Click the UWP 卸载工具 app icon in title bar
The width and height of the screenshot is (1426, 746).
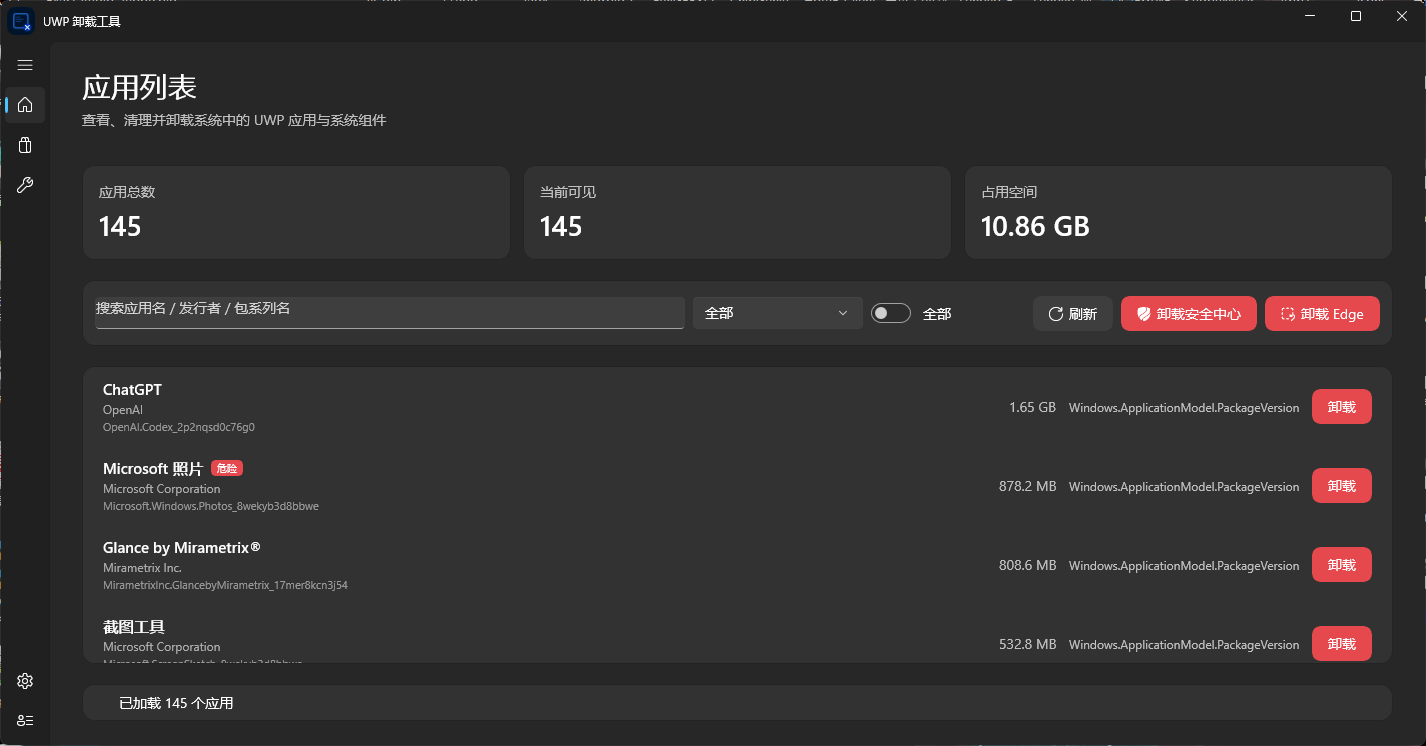tap(21, 21)
